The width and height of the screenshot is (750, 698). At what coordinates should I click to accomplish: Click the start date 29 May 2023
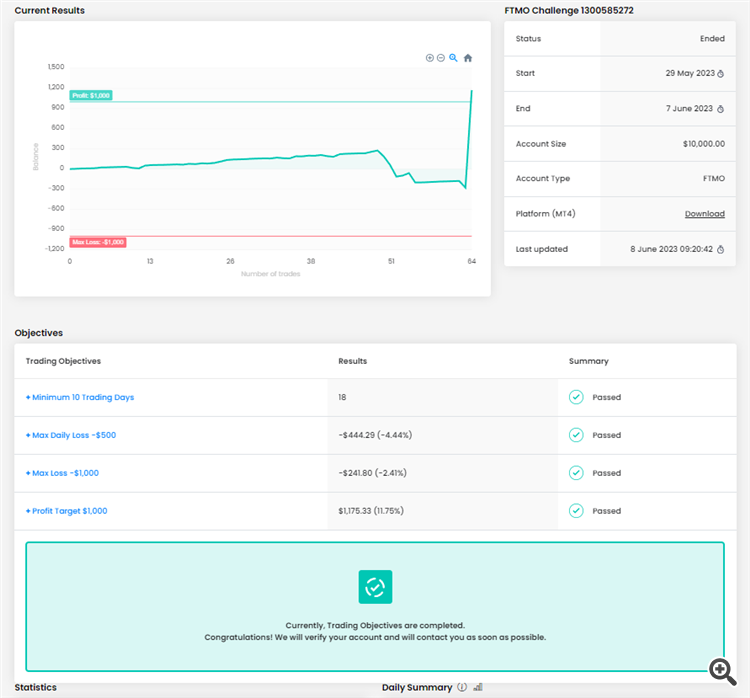[690, 73]
